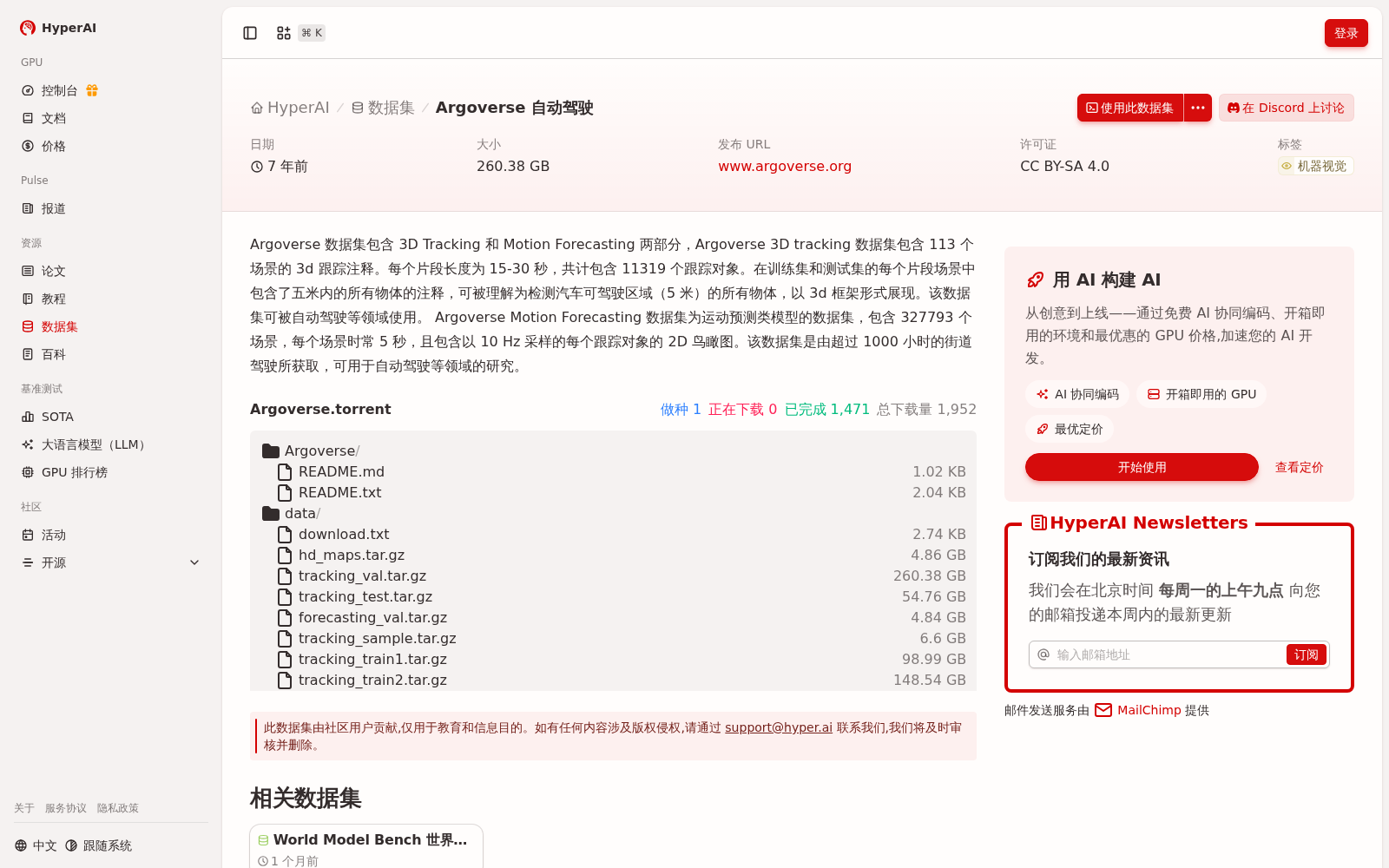Click 在 Discord 上讨论 button

click(1287, 108)
